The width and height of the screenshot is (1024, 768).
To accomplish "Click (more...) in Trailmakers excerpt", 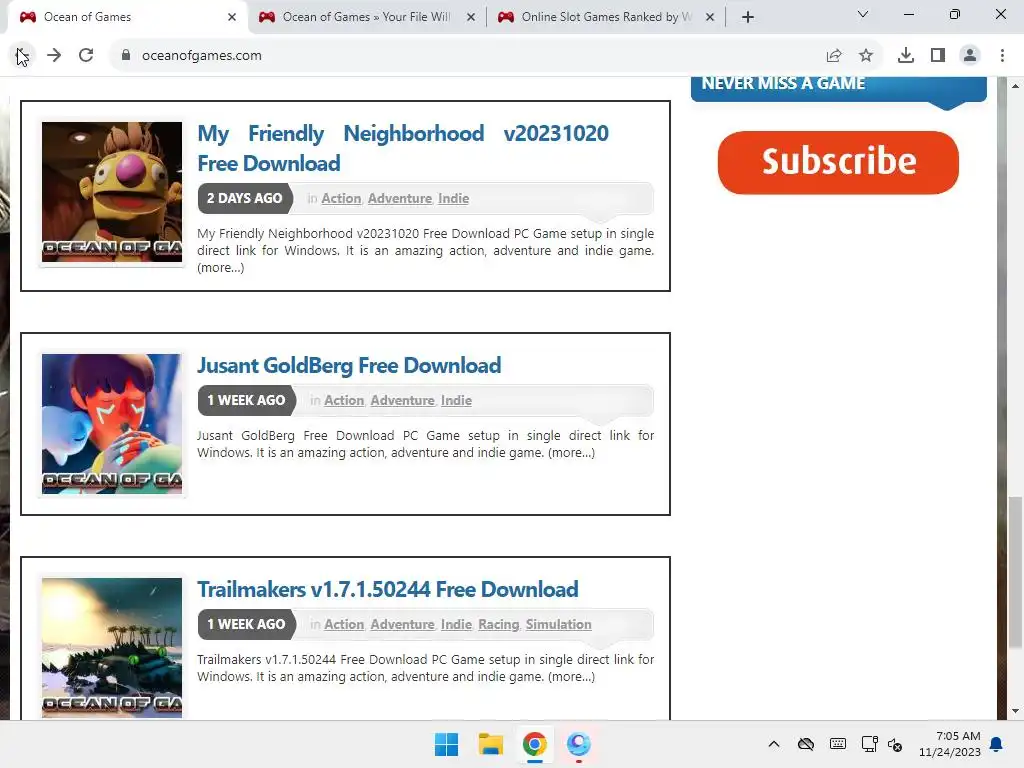I will click(x=571, y=677).
